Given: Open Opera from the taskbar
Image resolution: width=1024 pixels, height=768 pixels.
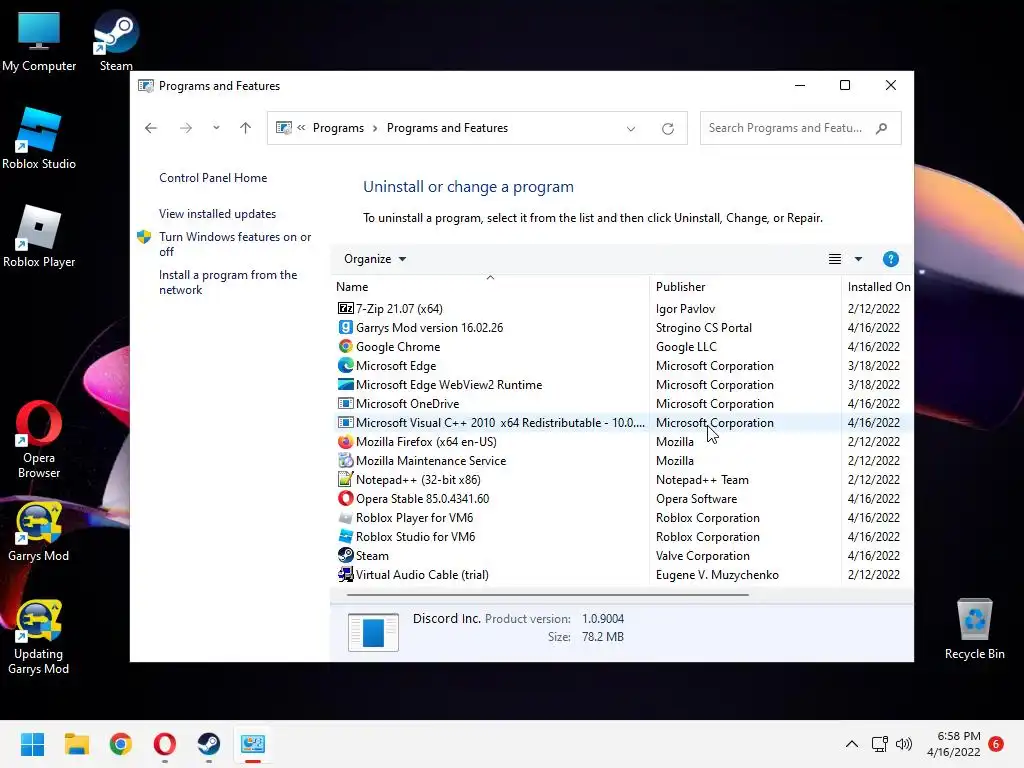Looking at the screenshot, I should point(165,744).
